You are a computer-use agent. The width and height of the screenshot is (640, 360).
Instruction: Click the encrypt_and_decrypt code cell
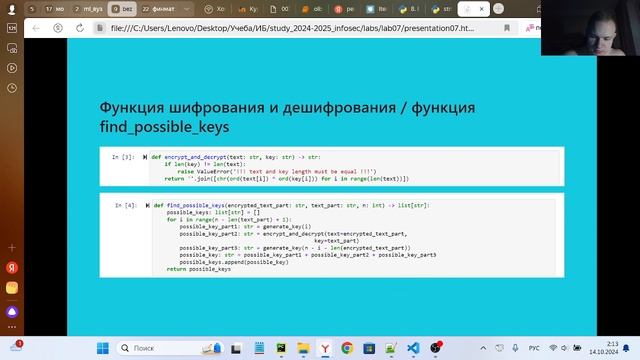354,168
